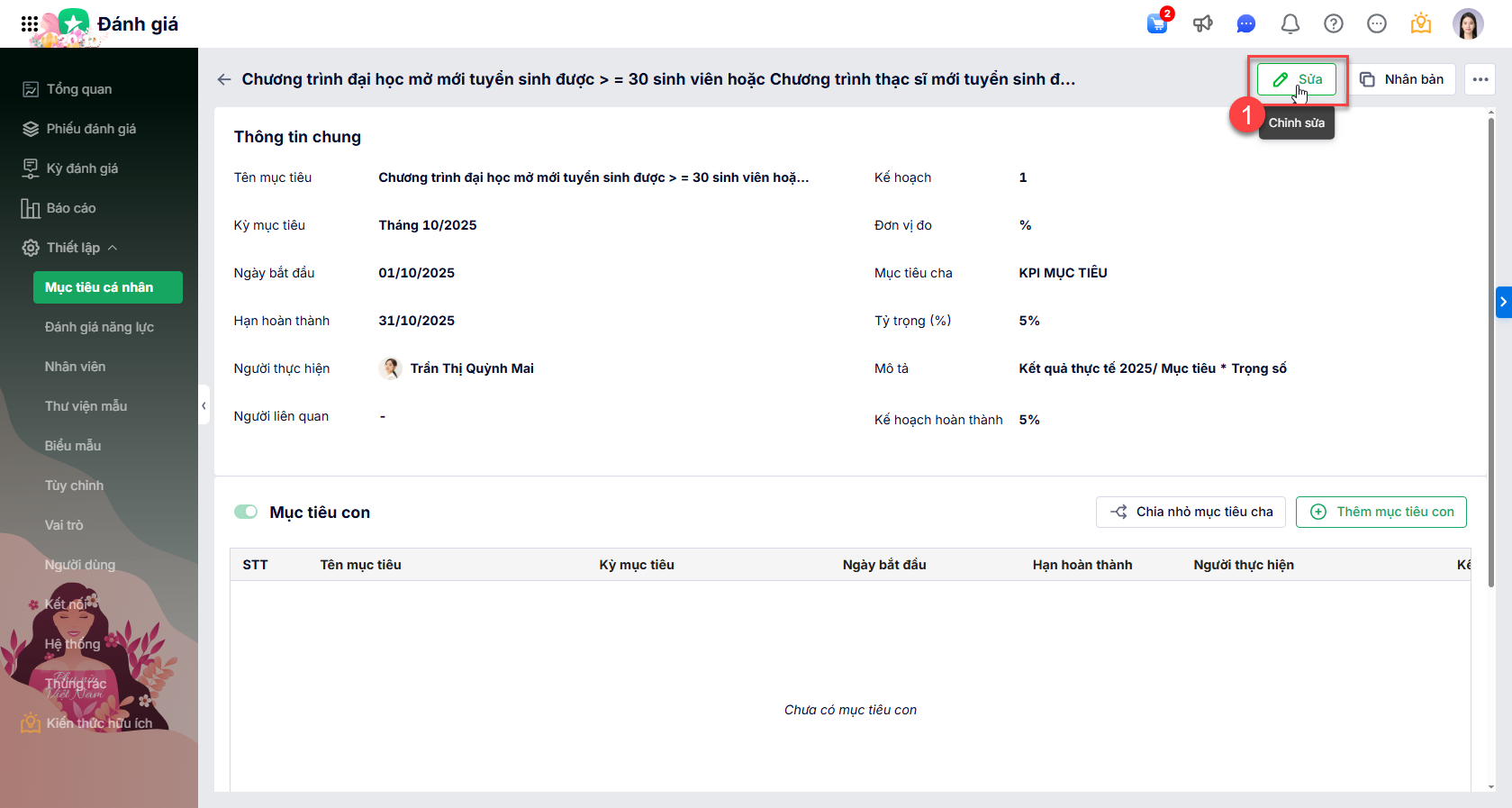Select Đánh giá năng lực submenu item

tap(99, 327)
